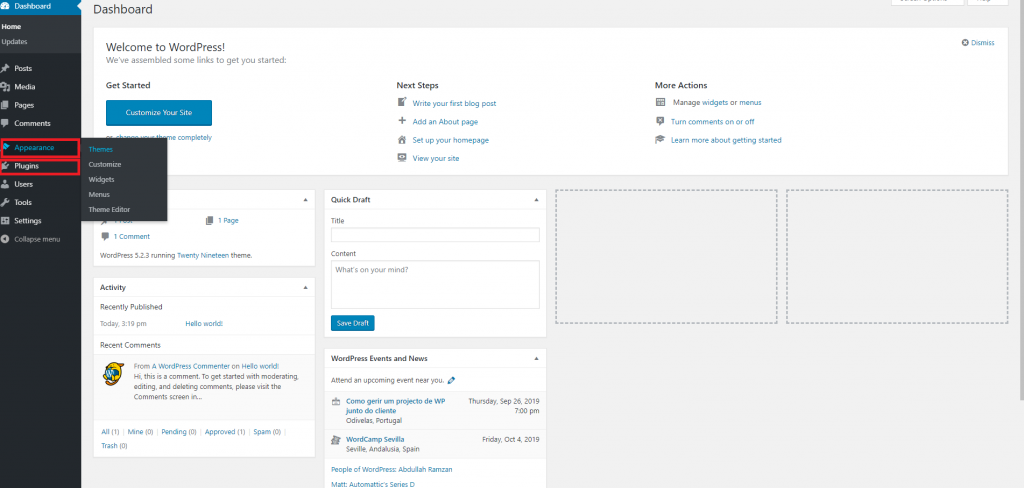Click the Quick Draft Title input field
The width and height of the screenshot is (1024, 488).
pos(435,235)
